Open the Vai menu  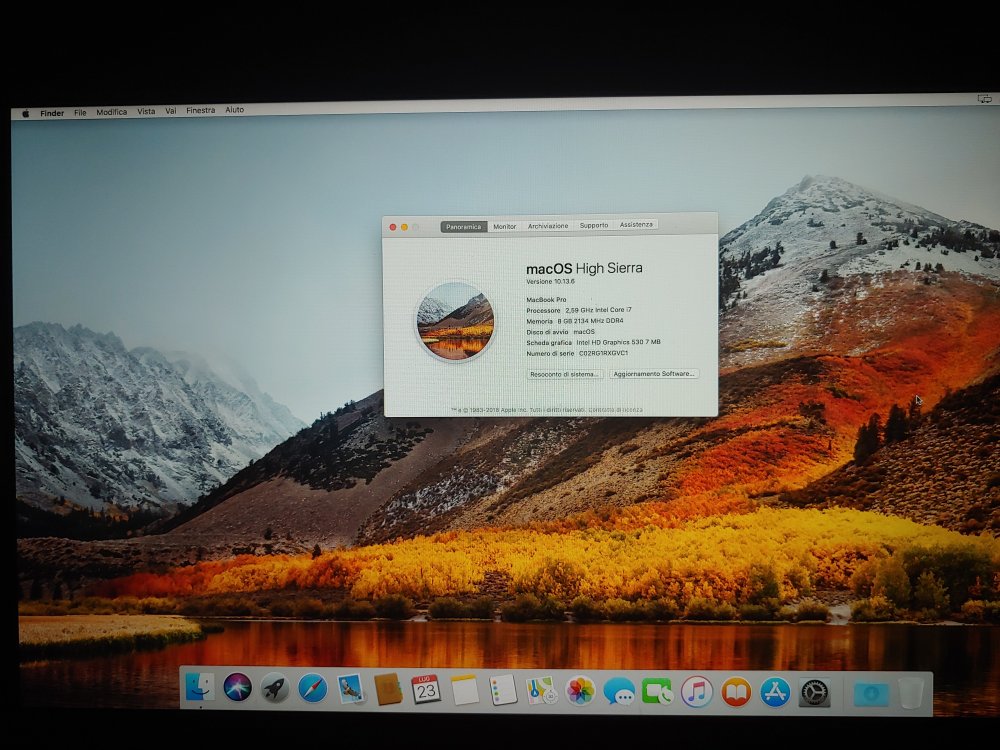coord(171,110)
